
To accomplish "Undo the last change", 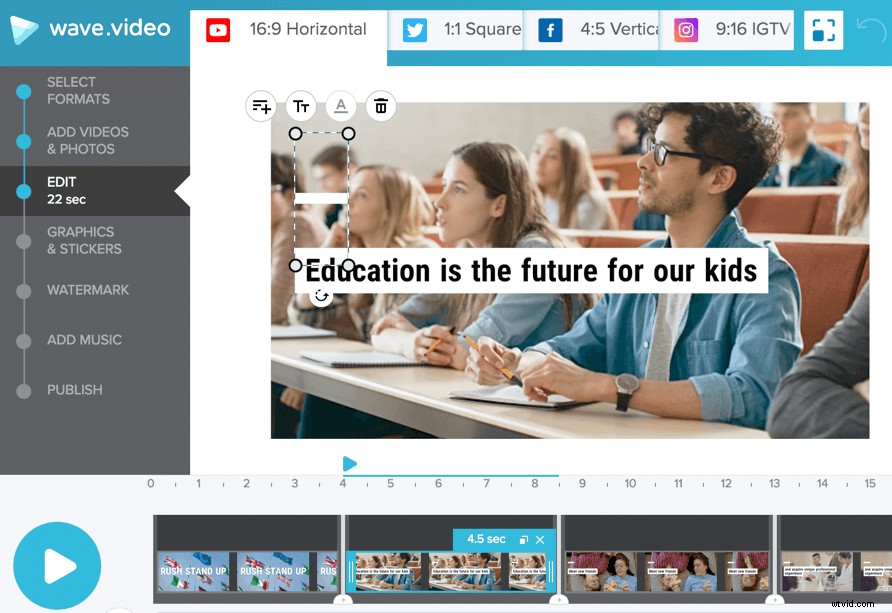I will tap(869, 30).
